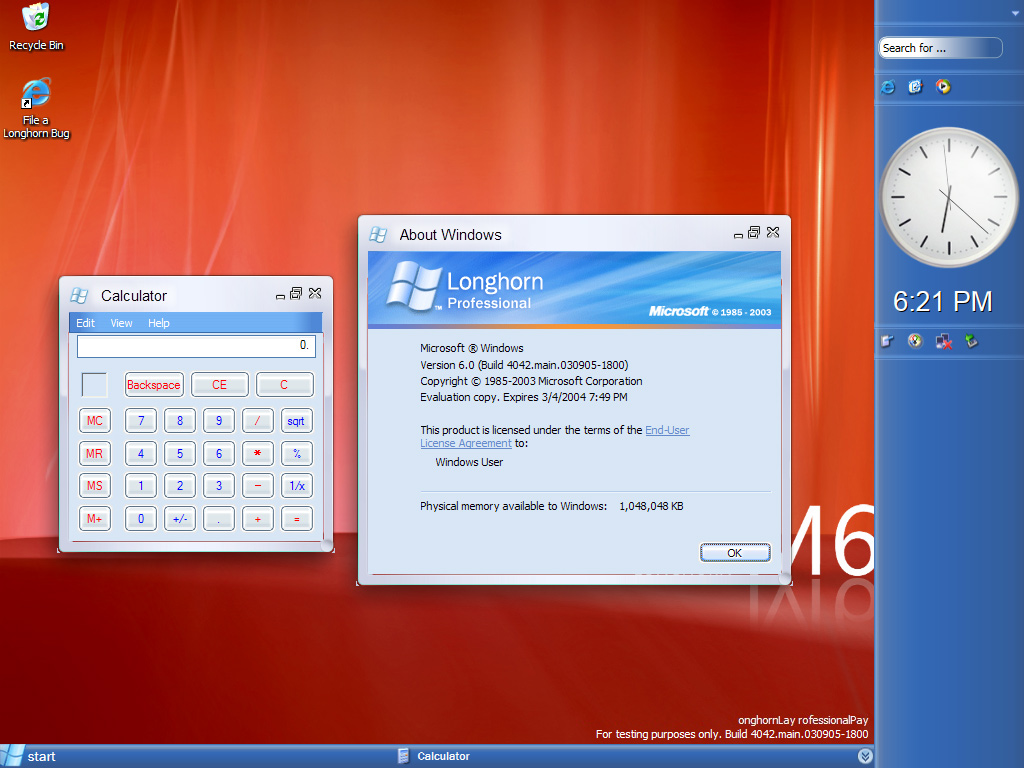
Task: Open the sidebar options drop-down arrow
Action: 1014,13
